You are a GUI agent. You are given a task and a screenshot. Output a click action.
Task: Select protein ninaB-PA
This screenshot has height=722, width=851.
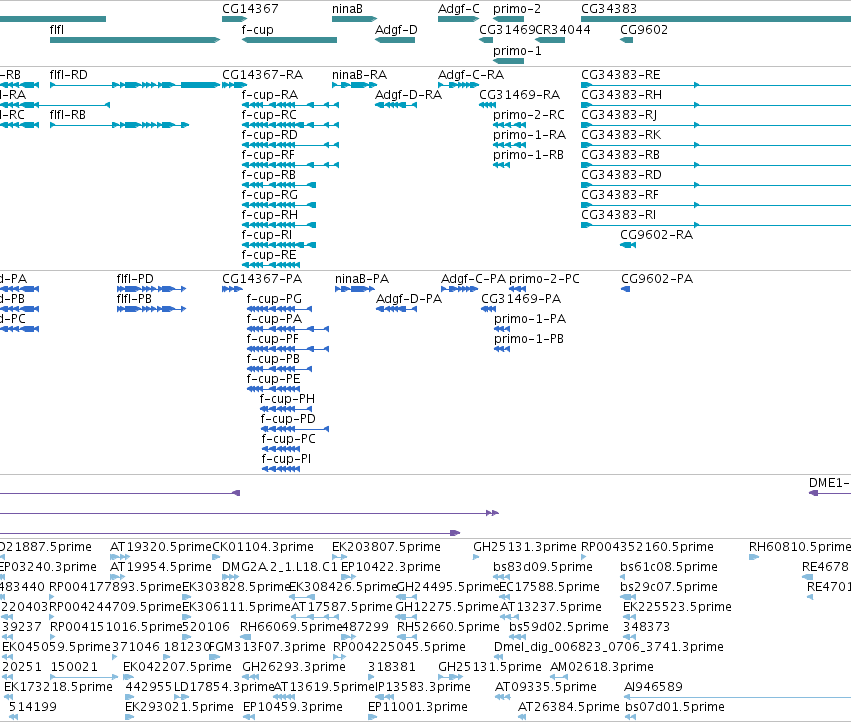pos(362,278)
